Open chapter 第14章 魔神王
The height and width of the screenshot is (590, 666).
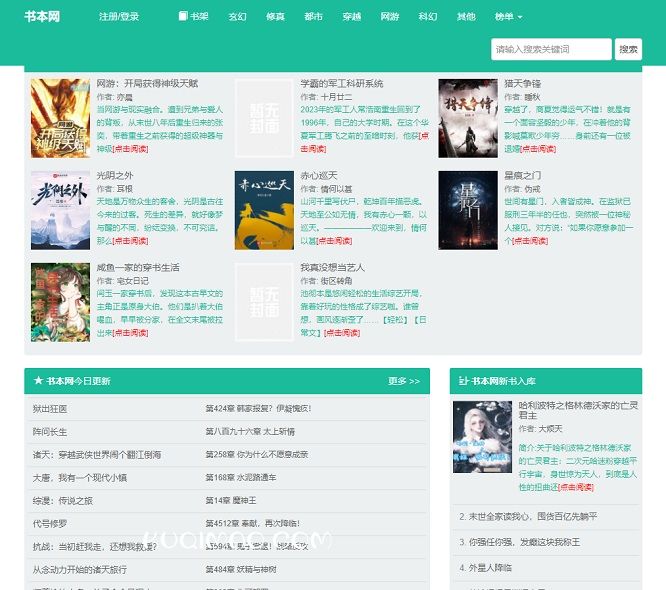pyautogui.click(x=231, y=500)
